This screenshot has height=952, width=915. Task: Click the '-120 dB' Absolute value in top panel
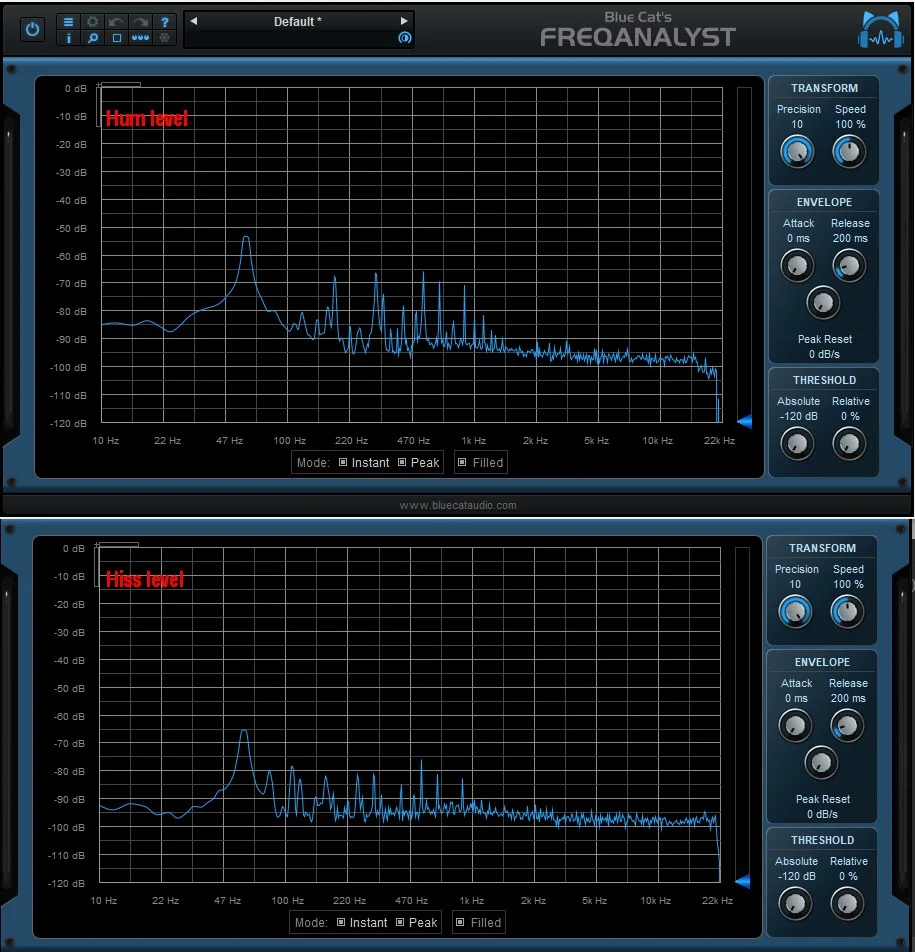[x=798, y=416]
